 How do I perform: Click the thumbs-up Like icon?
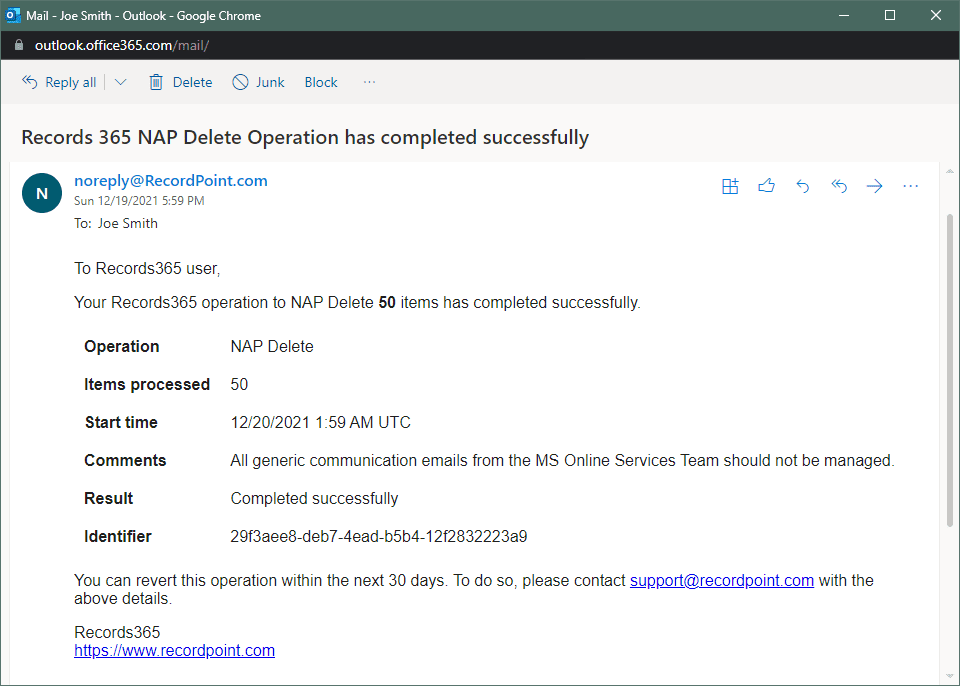(x=766, y=185)
